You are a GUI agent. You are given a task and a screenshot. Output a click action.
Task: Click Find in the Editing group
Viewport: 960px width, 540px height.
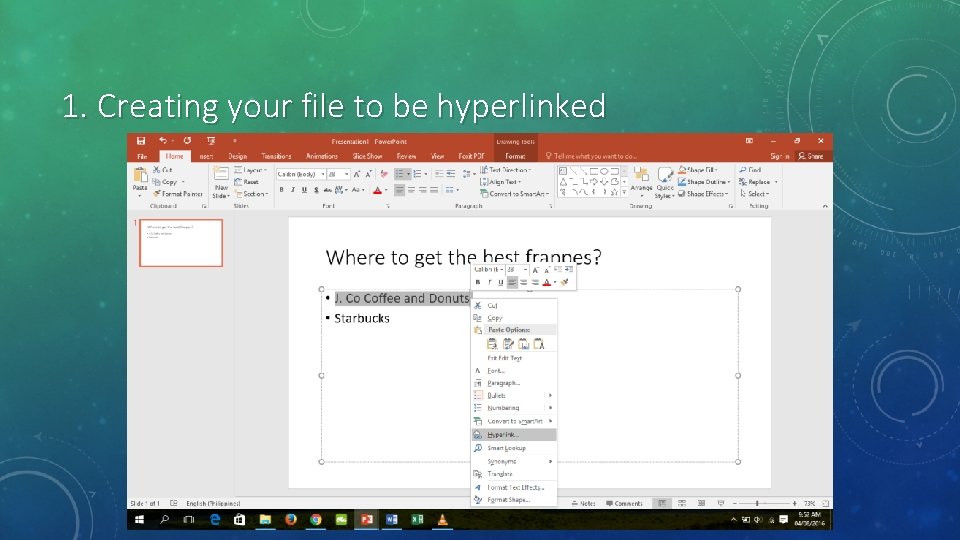point(750,170)
